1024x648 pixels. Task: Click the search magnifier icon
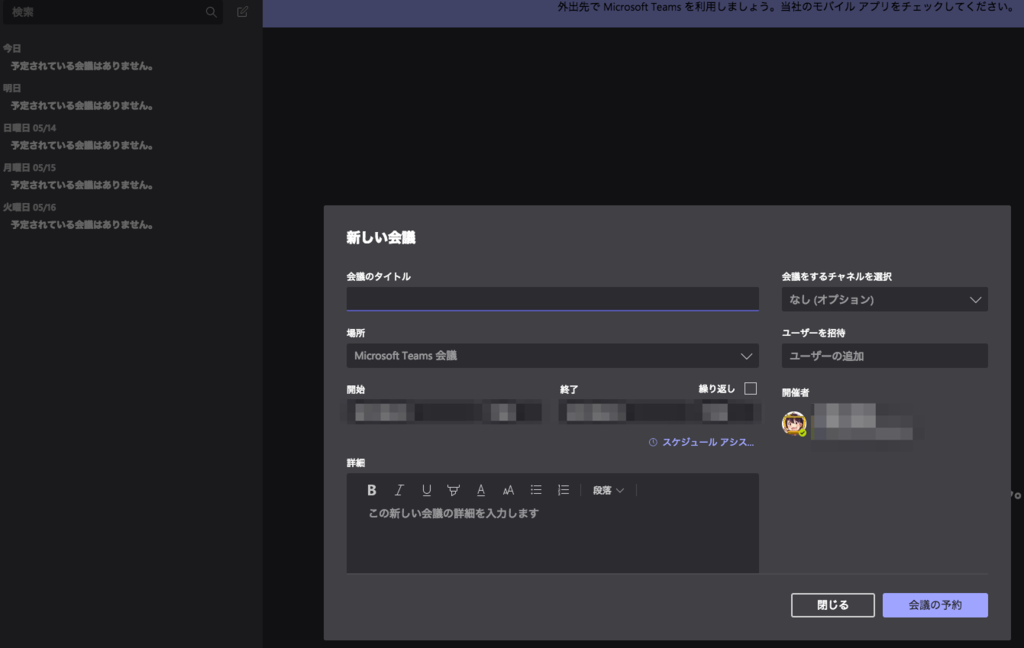211,12
